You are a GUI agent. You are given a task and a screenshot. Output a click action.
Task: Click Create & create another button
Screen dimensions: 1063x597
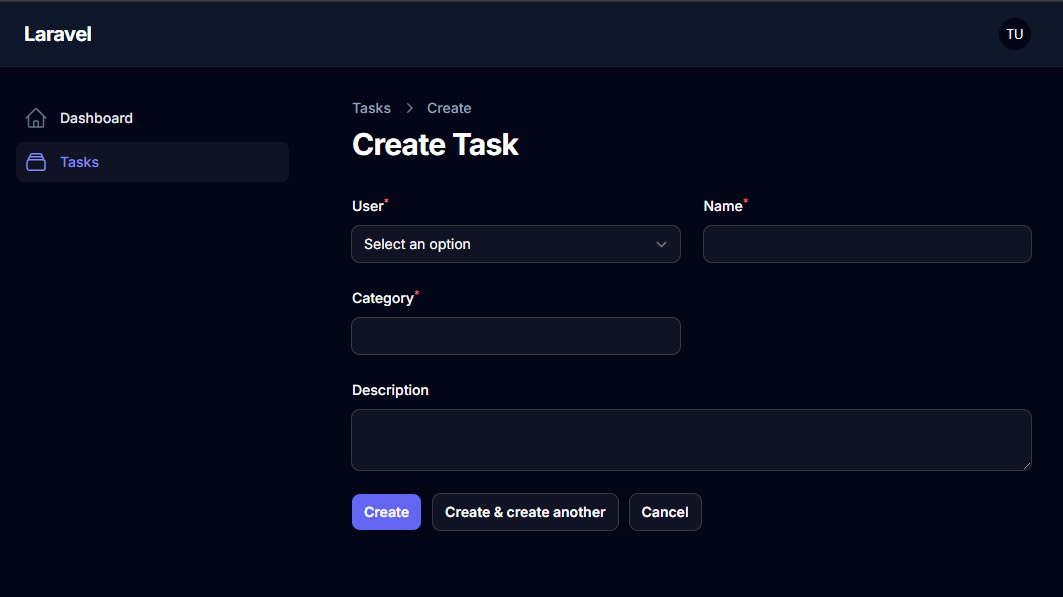point(525,512)
